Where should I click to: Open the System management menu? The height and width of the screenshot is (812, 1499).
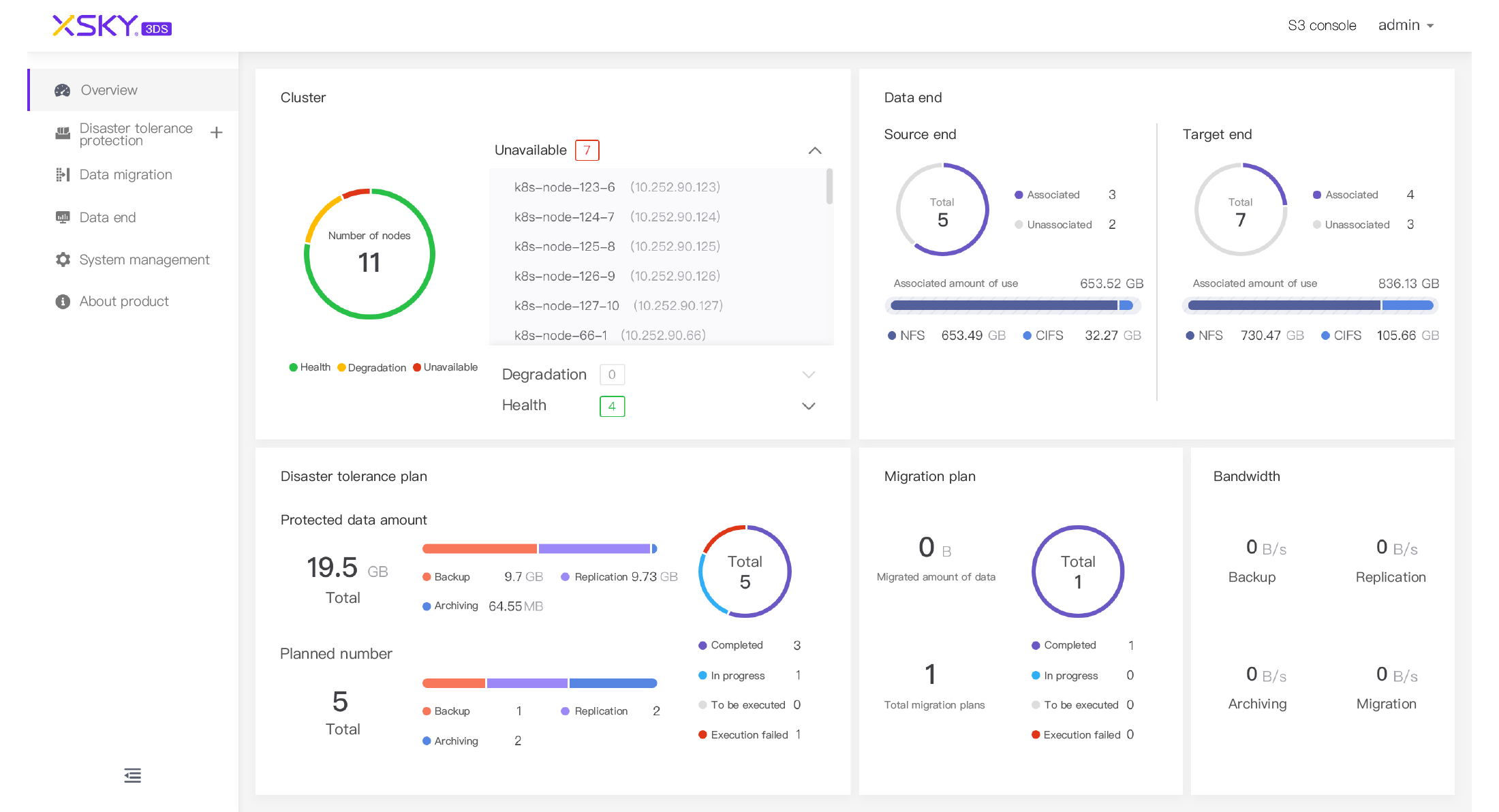(144, 260)
